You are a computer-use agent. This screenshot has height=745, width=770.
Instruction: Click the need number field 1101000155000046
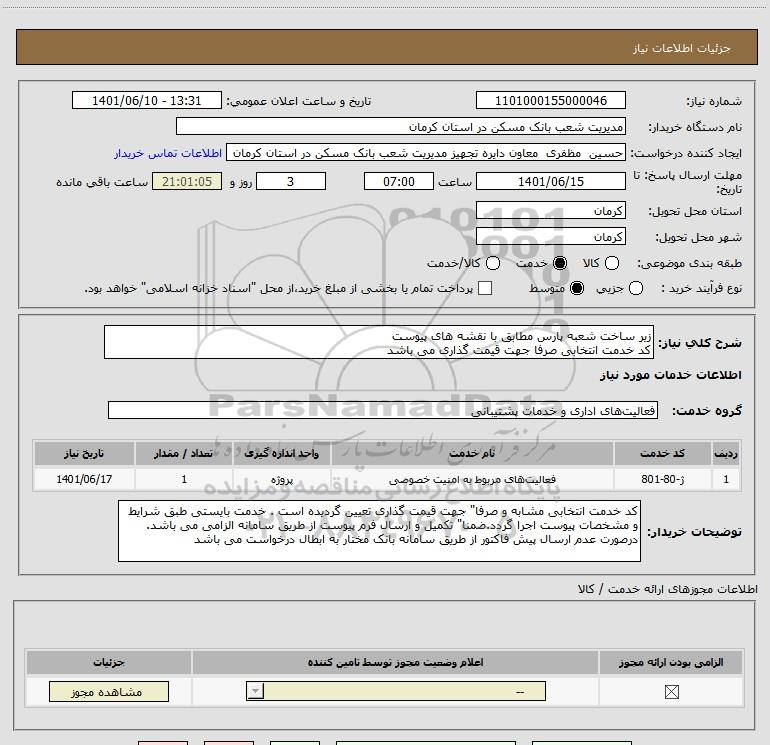tap(550, 100)
